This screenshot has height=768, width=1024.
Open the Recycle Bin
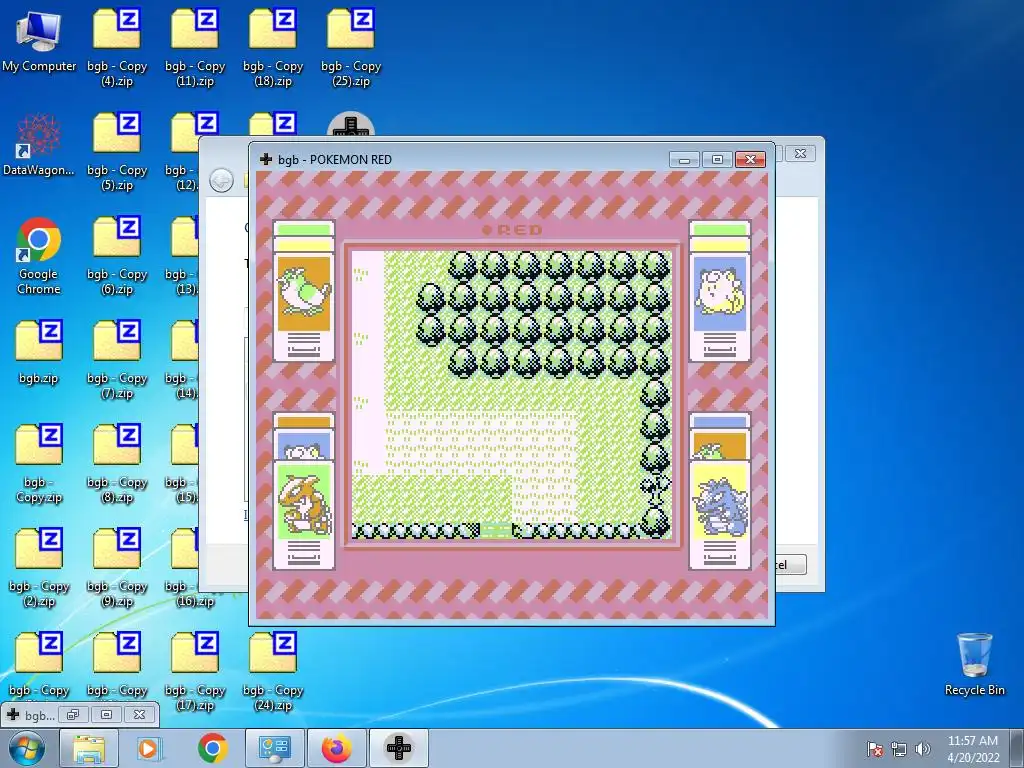click(x=974, y=664)
